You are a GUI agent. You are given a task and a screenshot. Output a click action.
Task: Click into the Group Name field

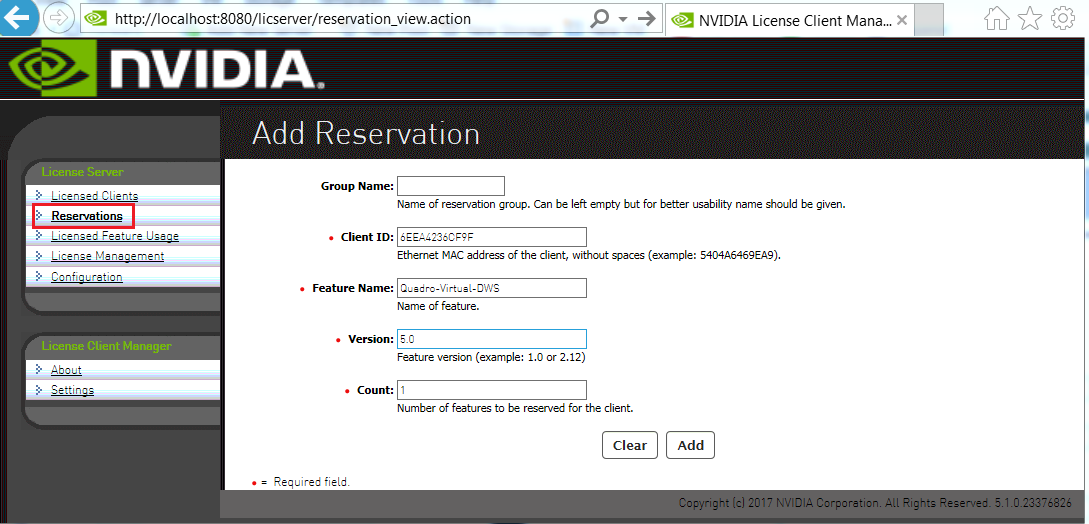point(451,186)
